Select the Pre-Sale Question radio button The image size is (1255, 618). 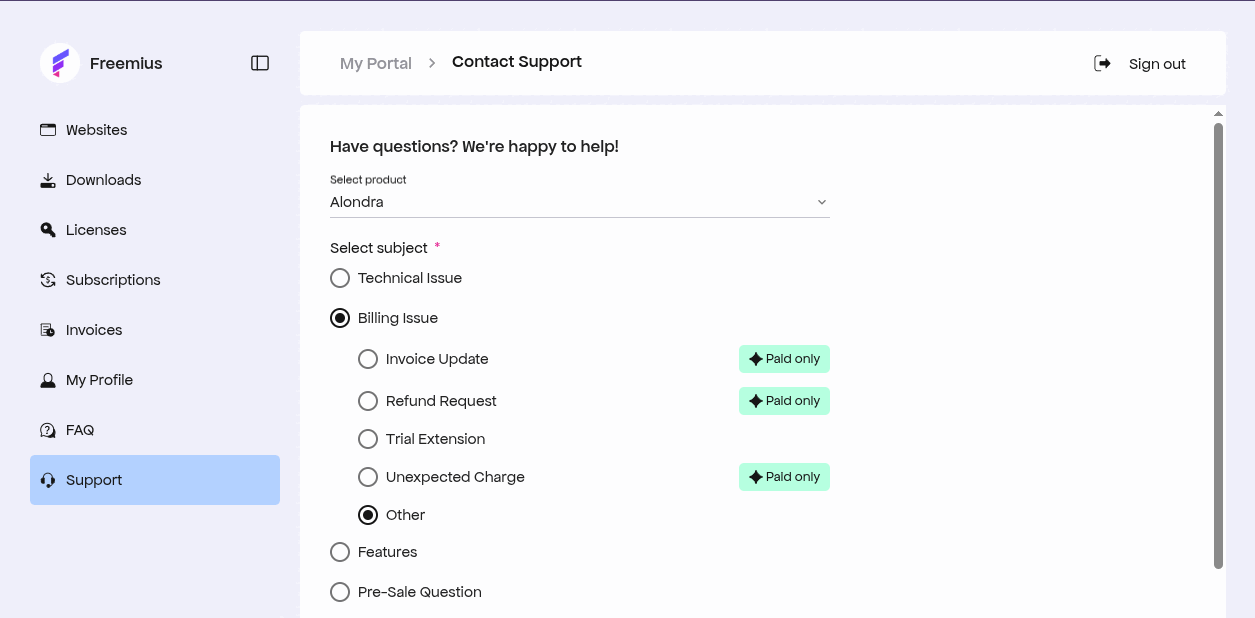tap(340, 592)
